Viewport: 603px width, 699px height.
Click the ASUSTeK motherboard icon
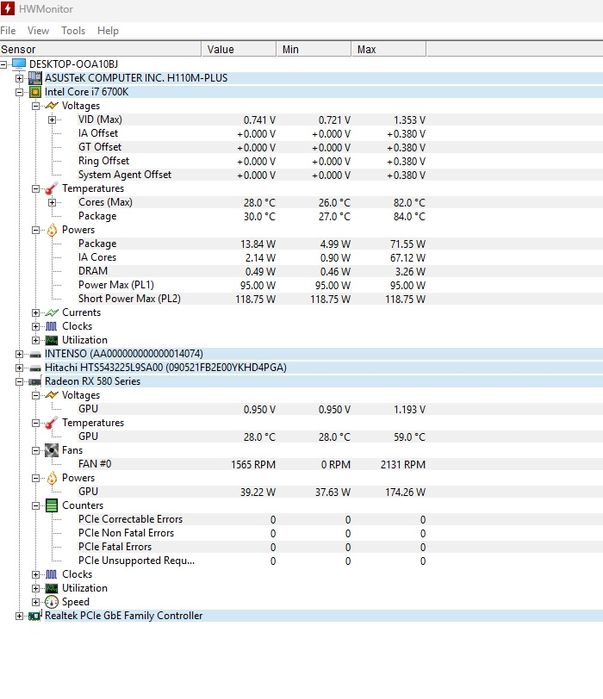coord(35,78)
